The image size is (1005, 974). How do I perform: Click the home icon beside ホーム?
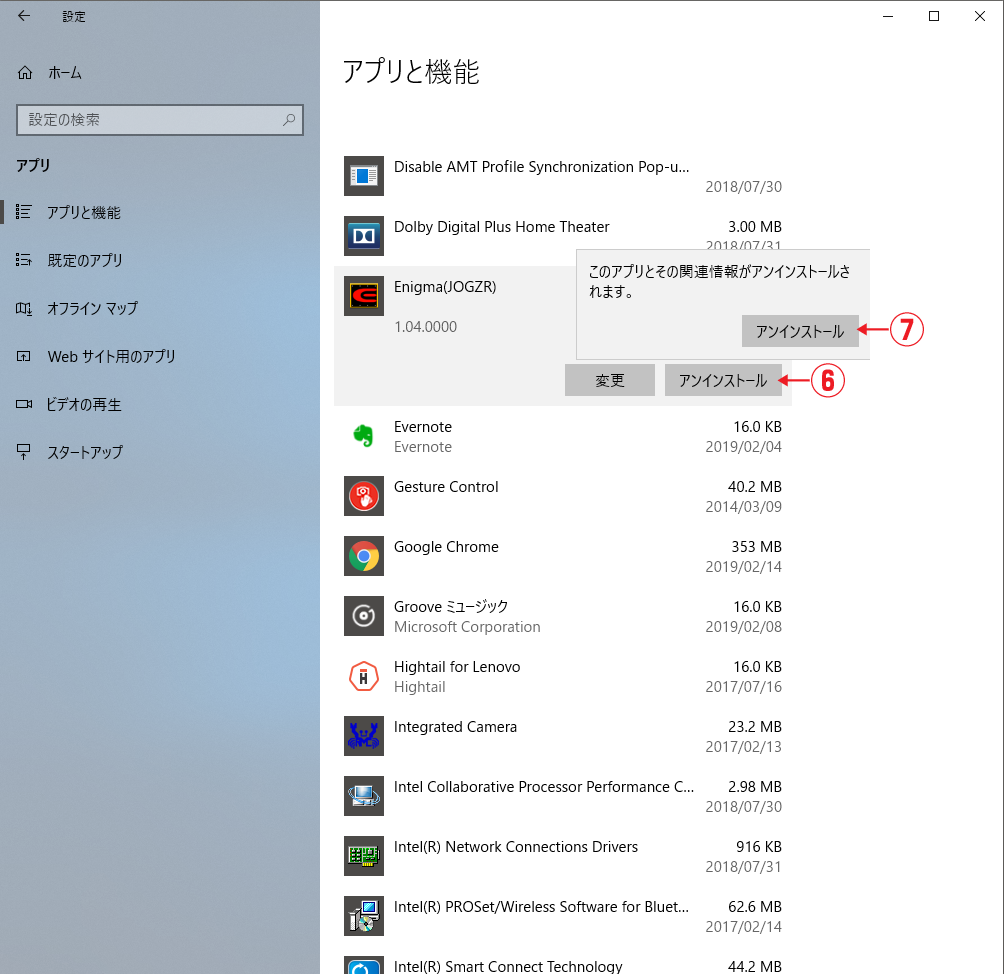[x=24, y=73]
